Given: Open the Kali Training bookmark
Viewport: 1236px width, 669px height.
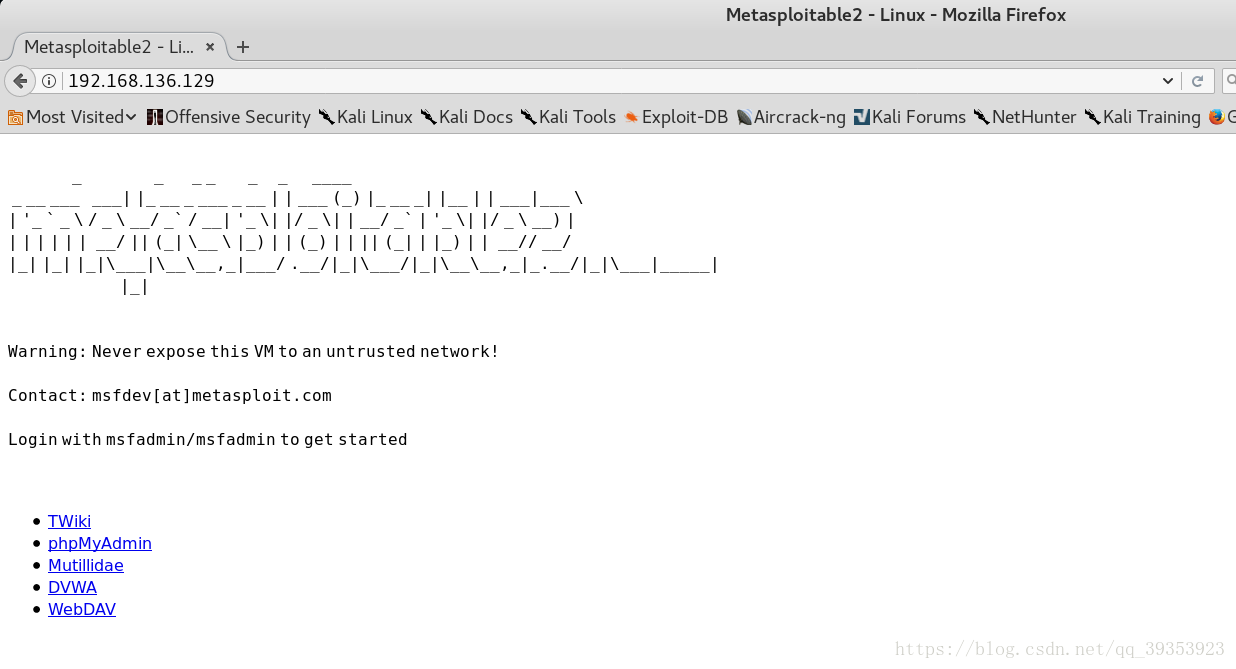Looking at the screenshot, I should (x=1143, y=117).
